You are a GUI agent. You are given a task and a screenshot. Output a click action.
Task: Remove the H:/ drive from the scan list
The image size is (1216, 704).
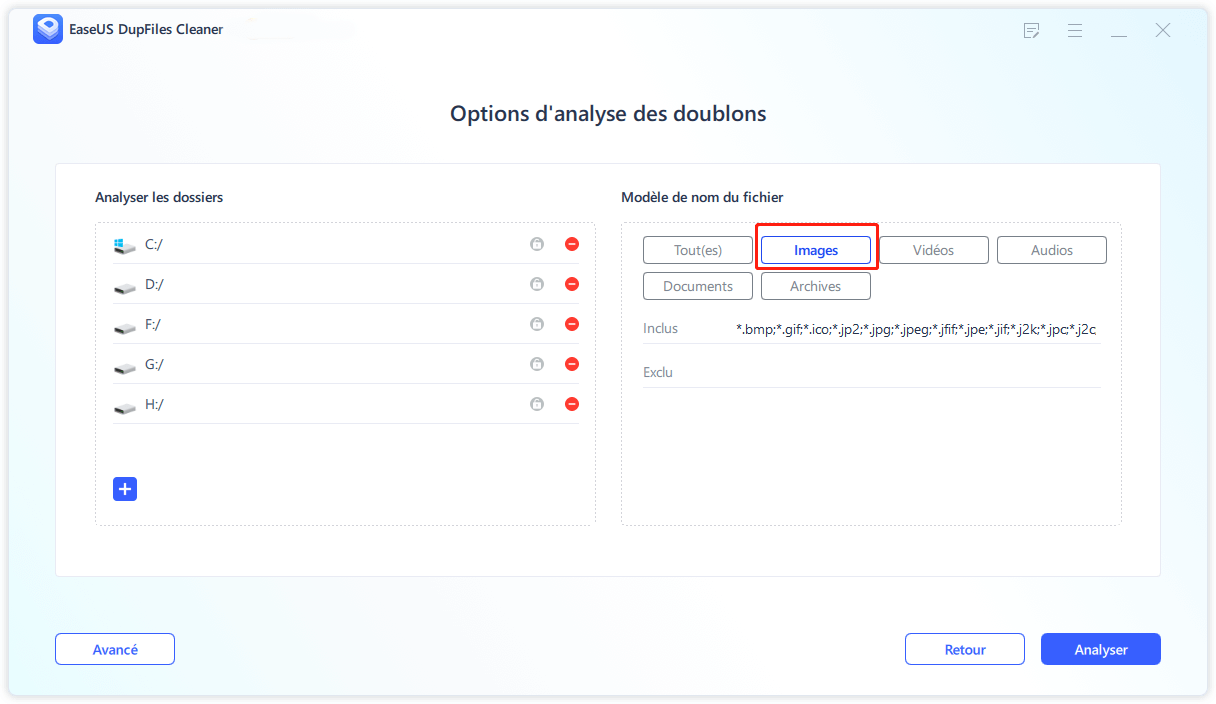pos(571,404)
